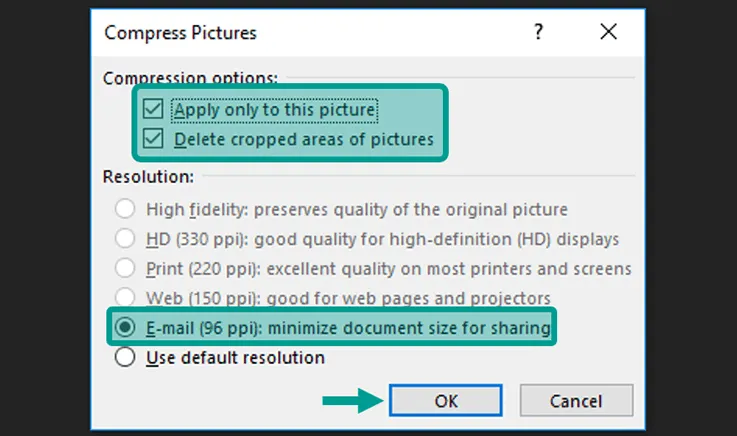Click the 'Use default resolution' label text
The height and width of the screenshot is (436, 737).
coord(235,358)
